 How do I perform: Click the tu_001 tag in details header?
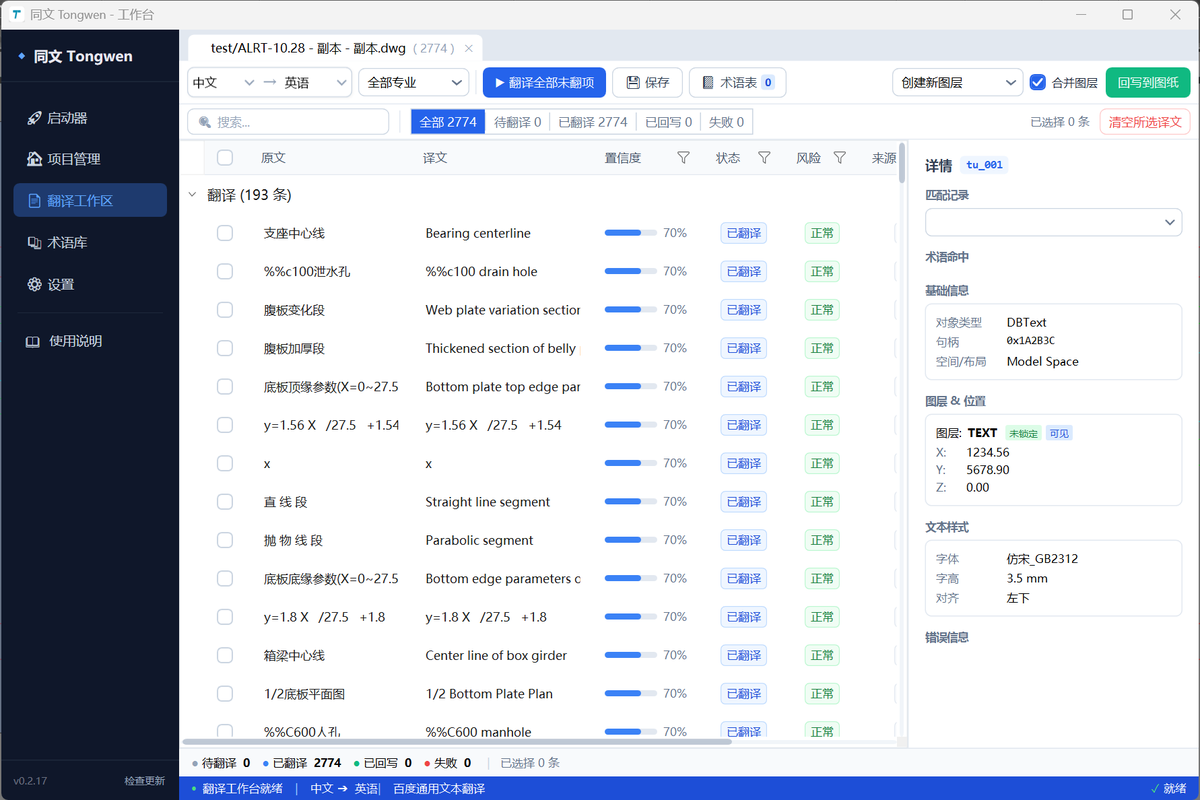coord(983,166)
